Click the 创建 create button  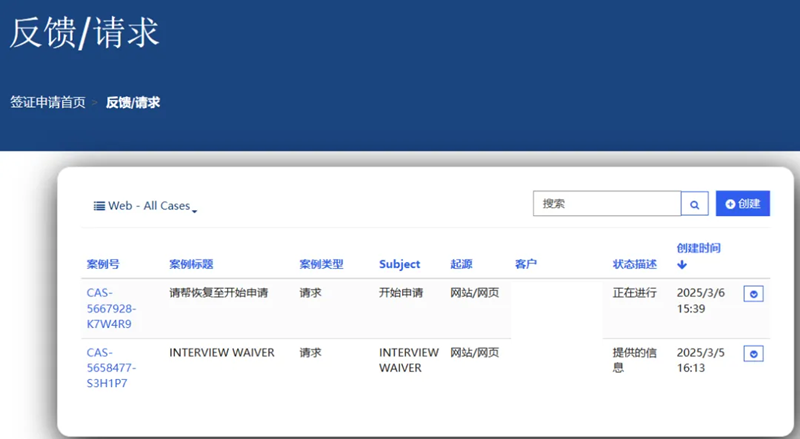click(x=742, y=204)
